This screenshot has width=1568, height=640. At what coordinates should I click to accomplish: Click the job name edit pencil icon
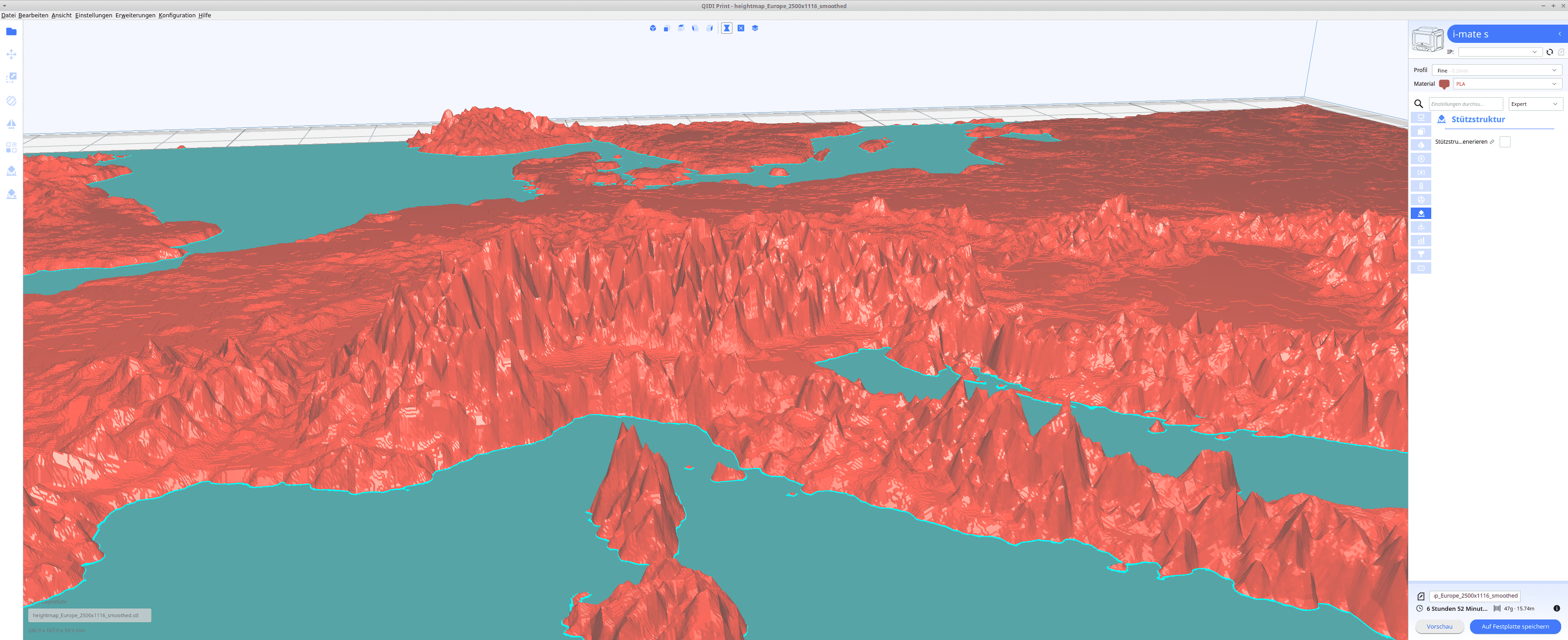tap(1421, 596)
